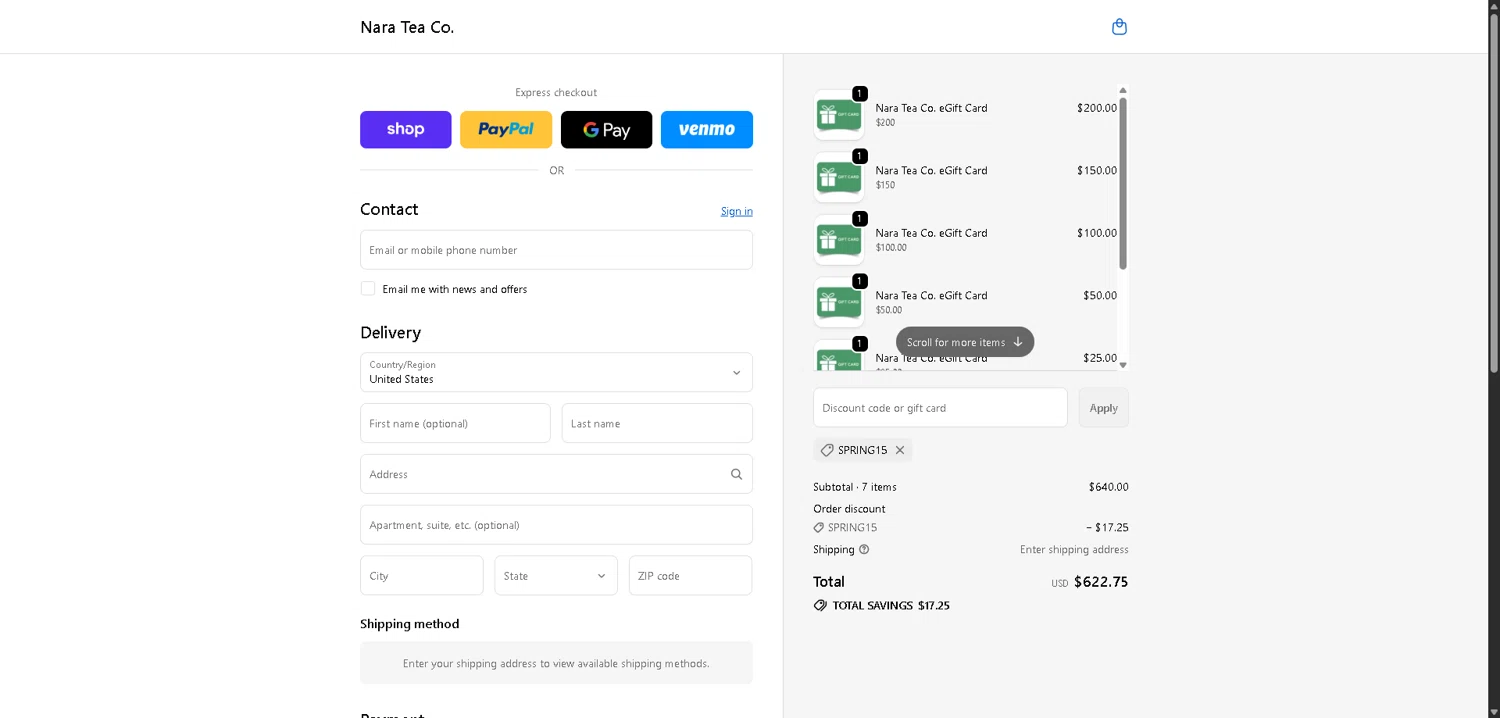The image size is (1500, 718).
Task: Check out with Shop Pay
Action: (x=406, y=129)
